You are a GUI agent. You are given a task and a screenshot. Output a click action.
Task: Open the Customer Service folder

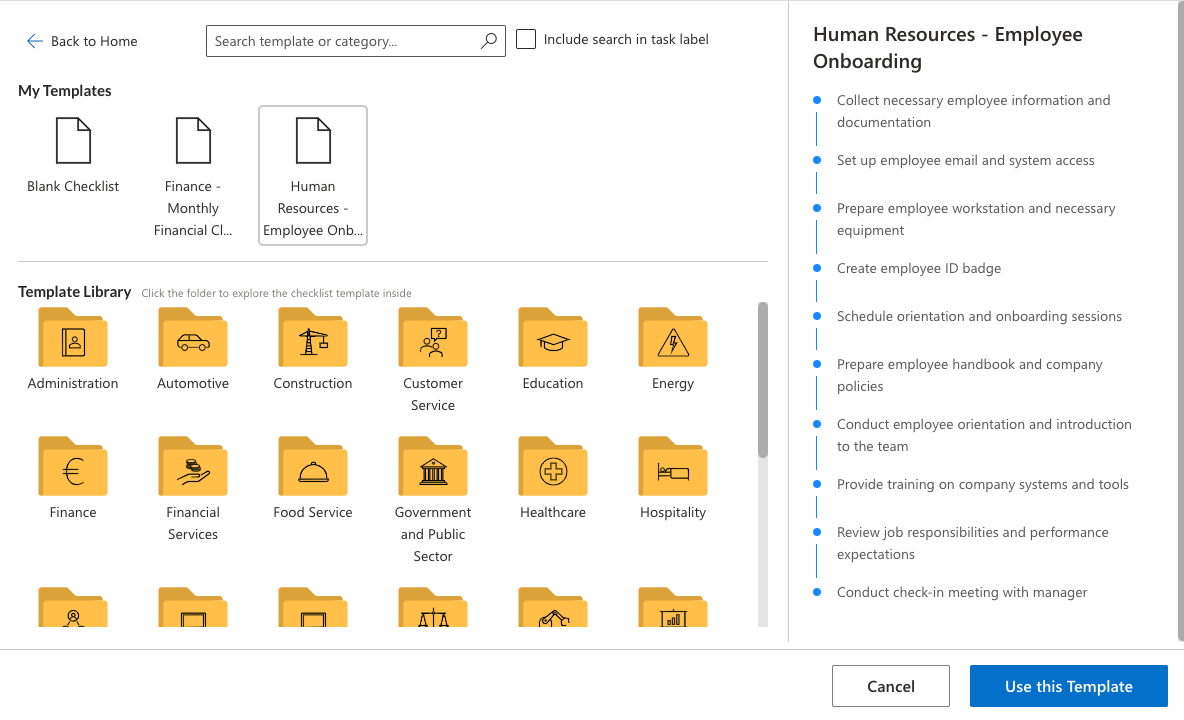[433, 340]
